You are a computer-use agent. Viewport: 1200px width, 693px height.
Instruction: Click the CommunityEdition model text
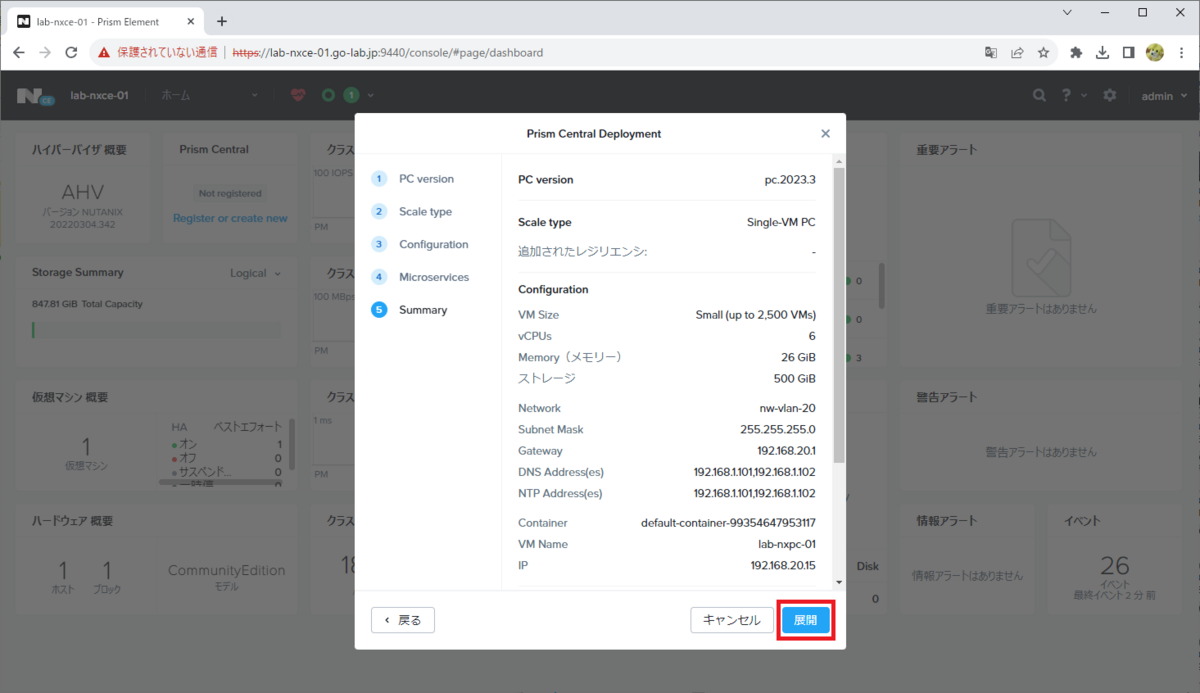[226, 570]
